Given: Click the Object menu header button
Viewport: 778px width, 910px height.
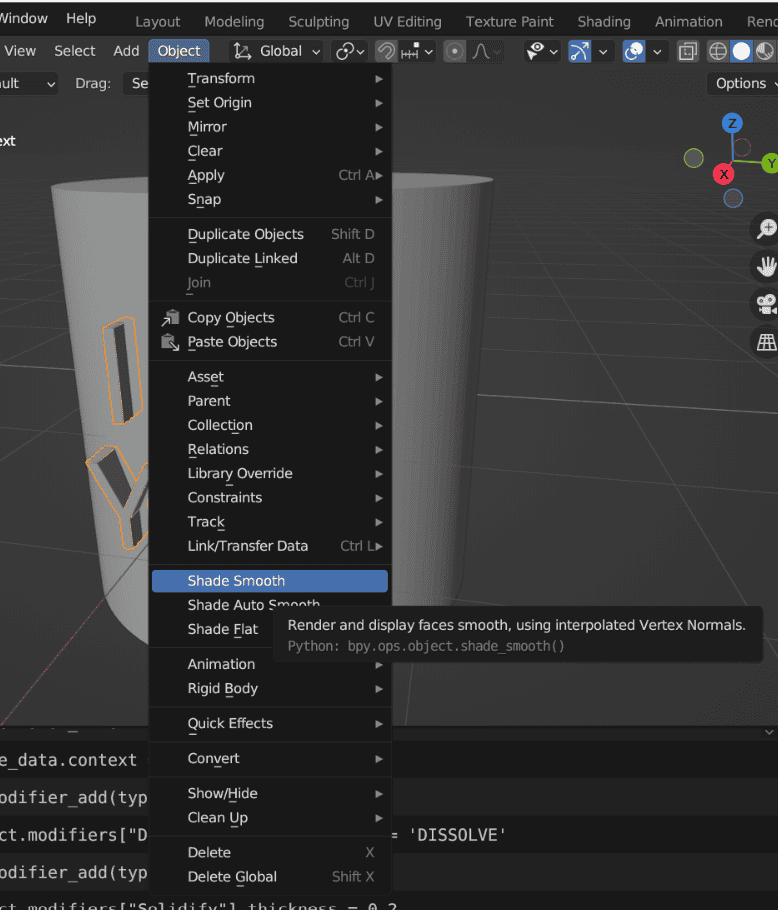Looking at the screenshot, I should pos(179,51).
